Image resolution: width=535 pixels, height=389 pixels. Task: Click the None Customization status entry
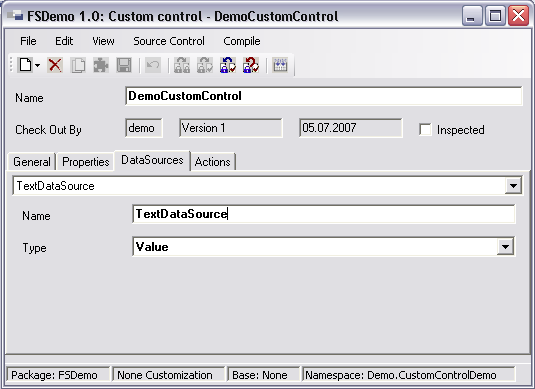pos(169,374)
